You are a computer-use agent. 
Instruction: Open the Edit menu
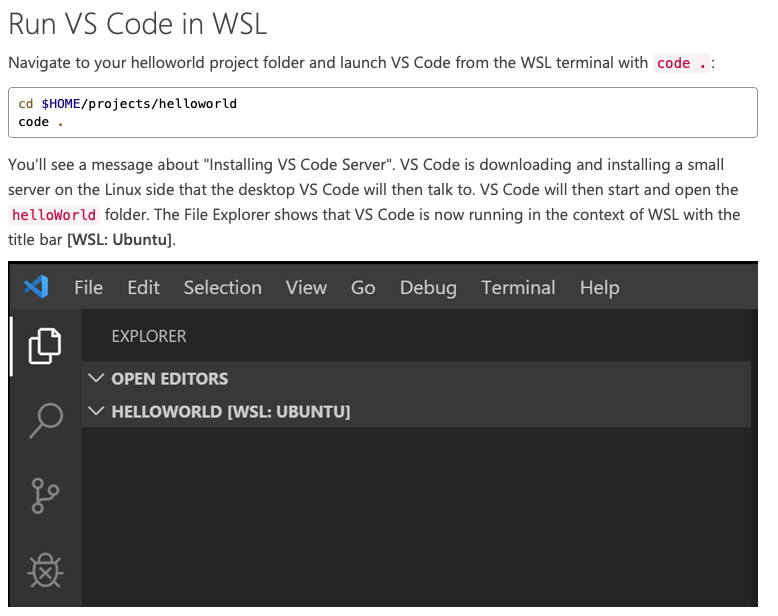click(x=143, y=288)
